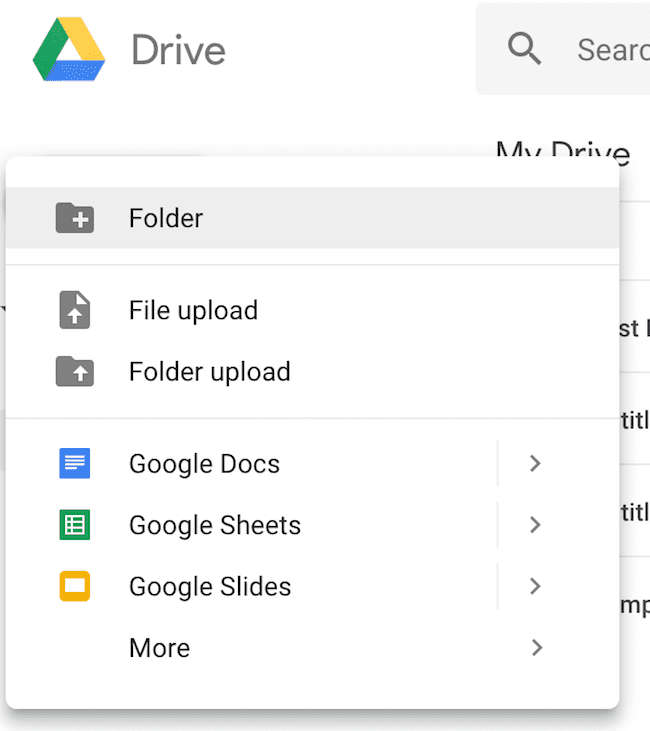Click the My Drive heading
This screenshot has height=731, width=650.
(563, 150)
